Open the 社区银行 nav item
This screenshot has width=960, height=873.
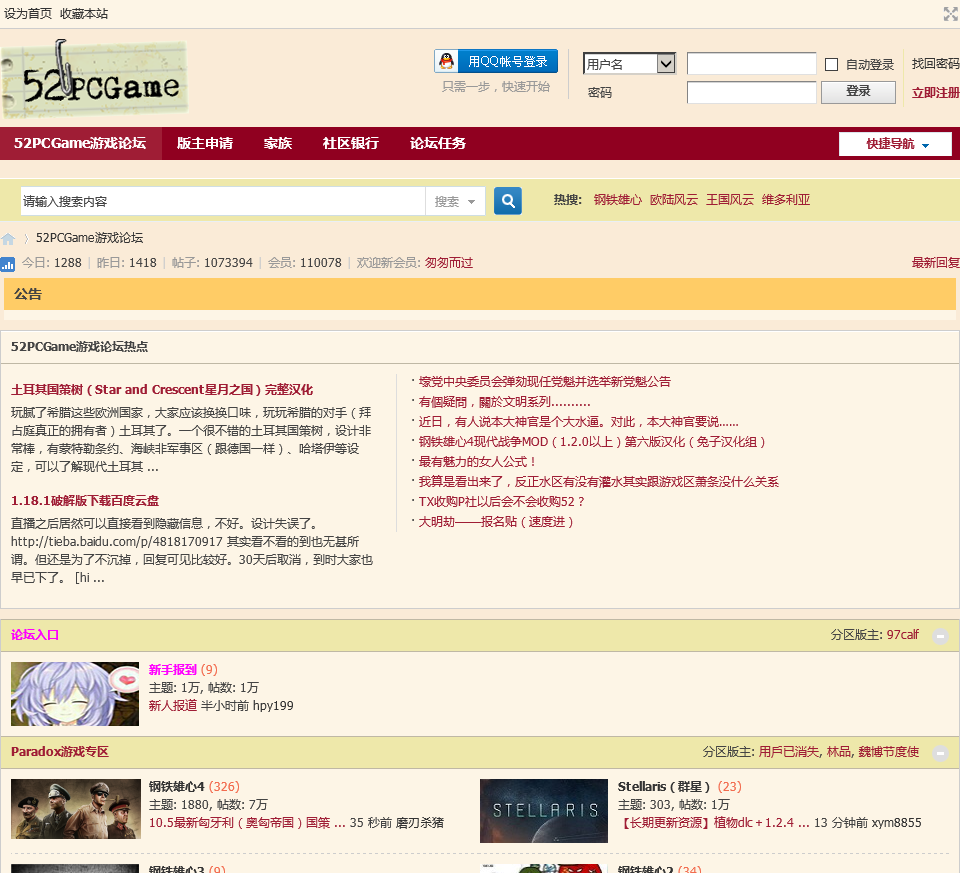click(351, 143)
